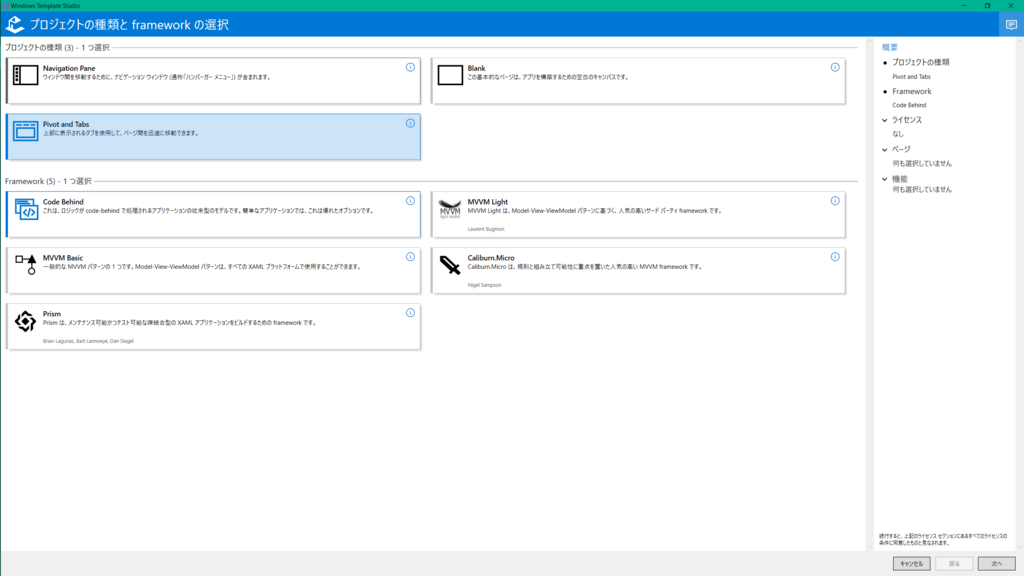This screenshot has height=576, width=1024.
Task: Click the Navigation Pane layout icon
Action: pyautogui.click(x=25, y=75)
